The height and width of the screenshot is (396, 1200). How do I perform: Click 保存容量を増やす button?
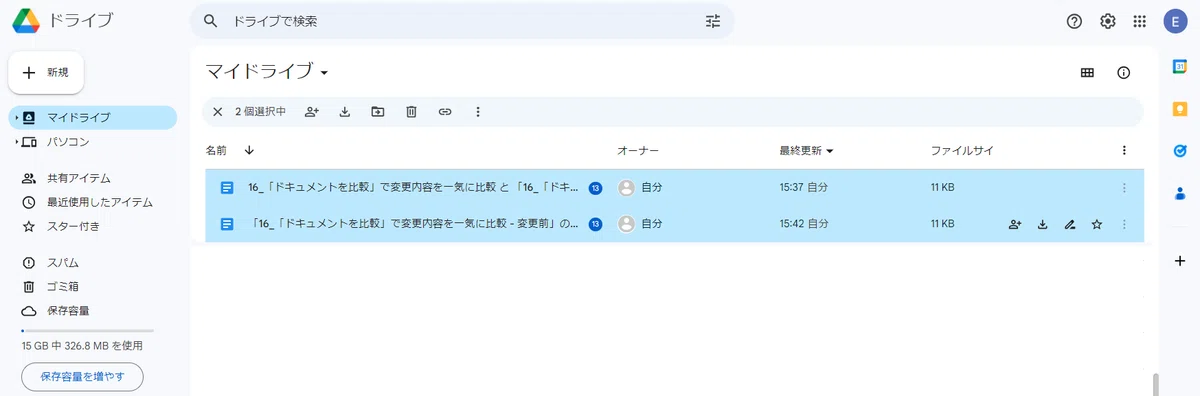[82, 376]
